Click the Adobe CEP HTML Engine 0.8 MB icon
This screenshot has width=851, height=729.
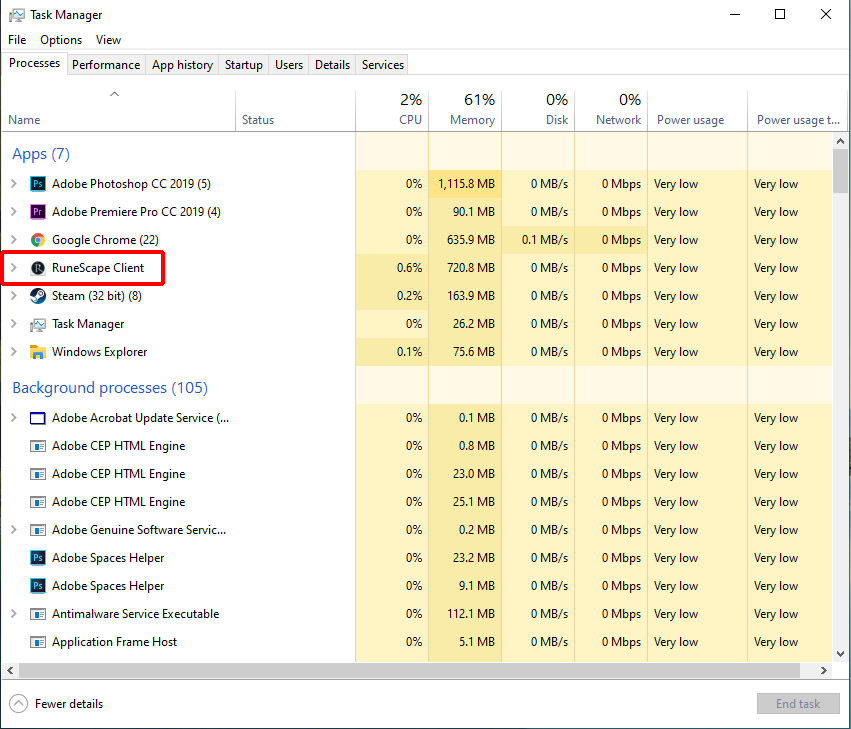click(37, 446)
